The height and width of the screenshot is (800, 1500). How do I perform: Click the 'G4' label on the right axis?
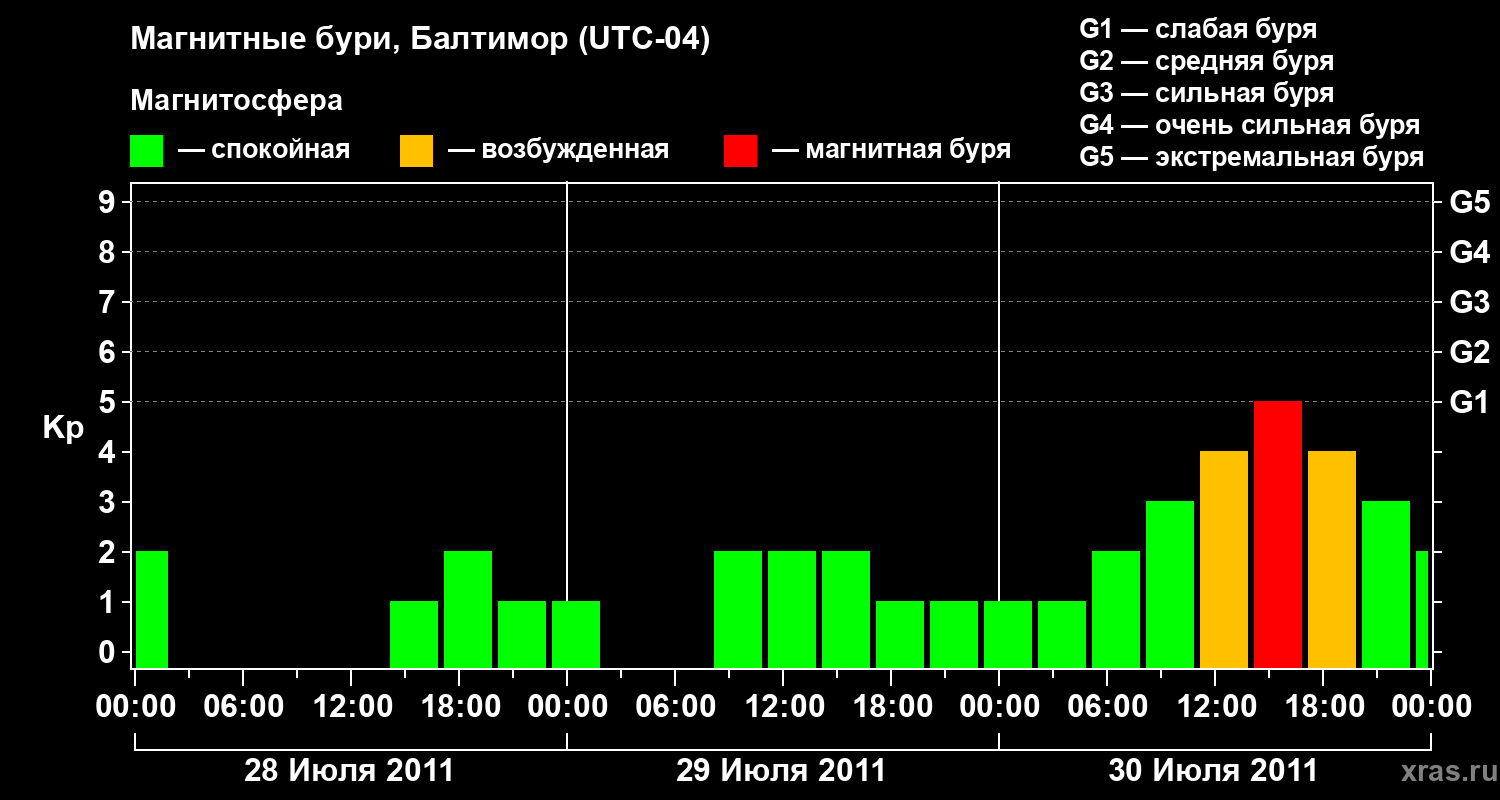pos(1470,252)
